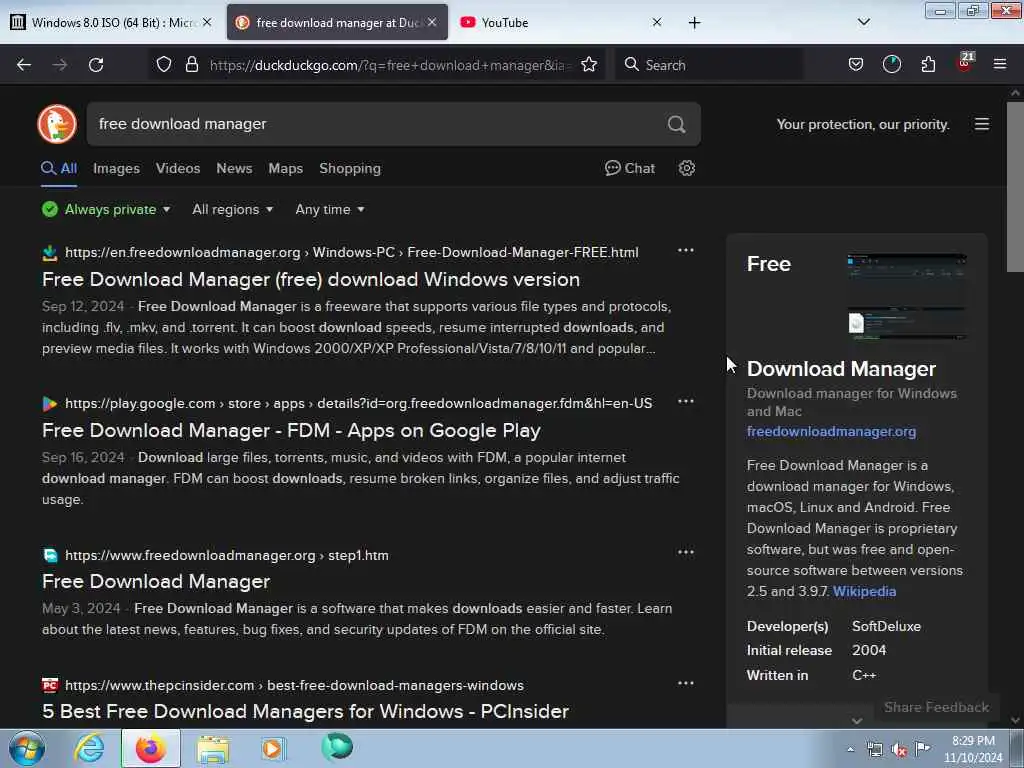Open the Action Center flag tray icon
This screenshot has height=768, width=1024.
coord(922,749)
